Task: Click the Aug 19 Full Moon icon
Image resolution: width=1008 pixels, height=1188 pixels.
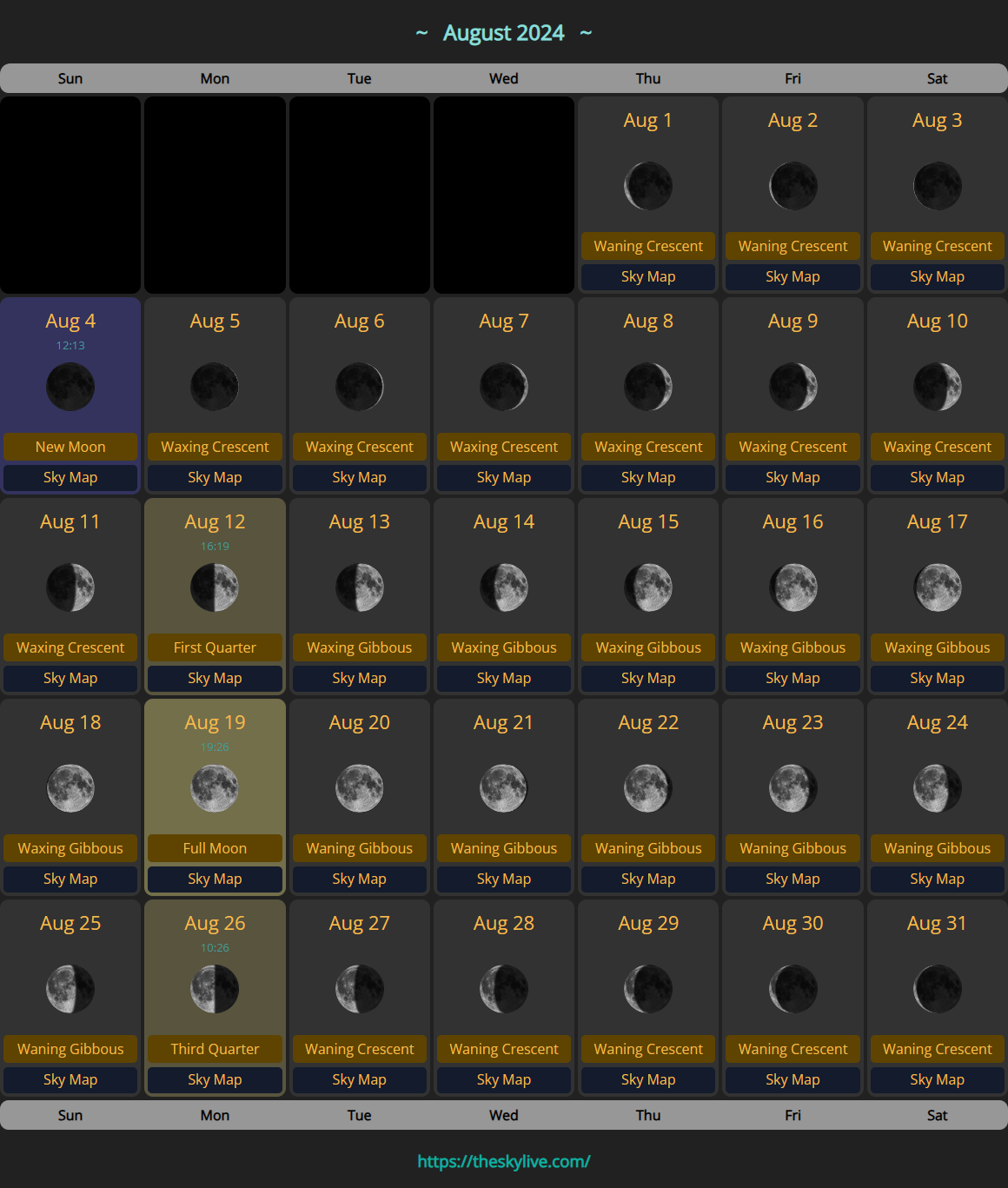Action: (215, 788)
